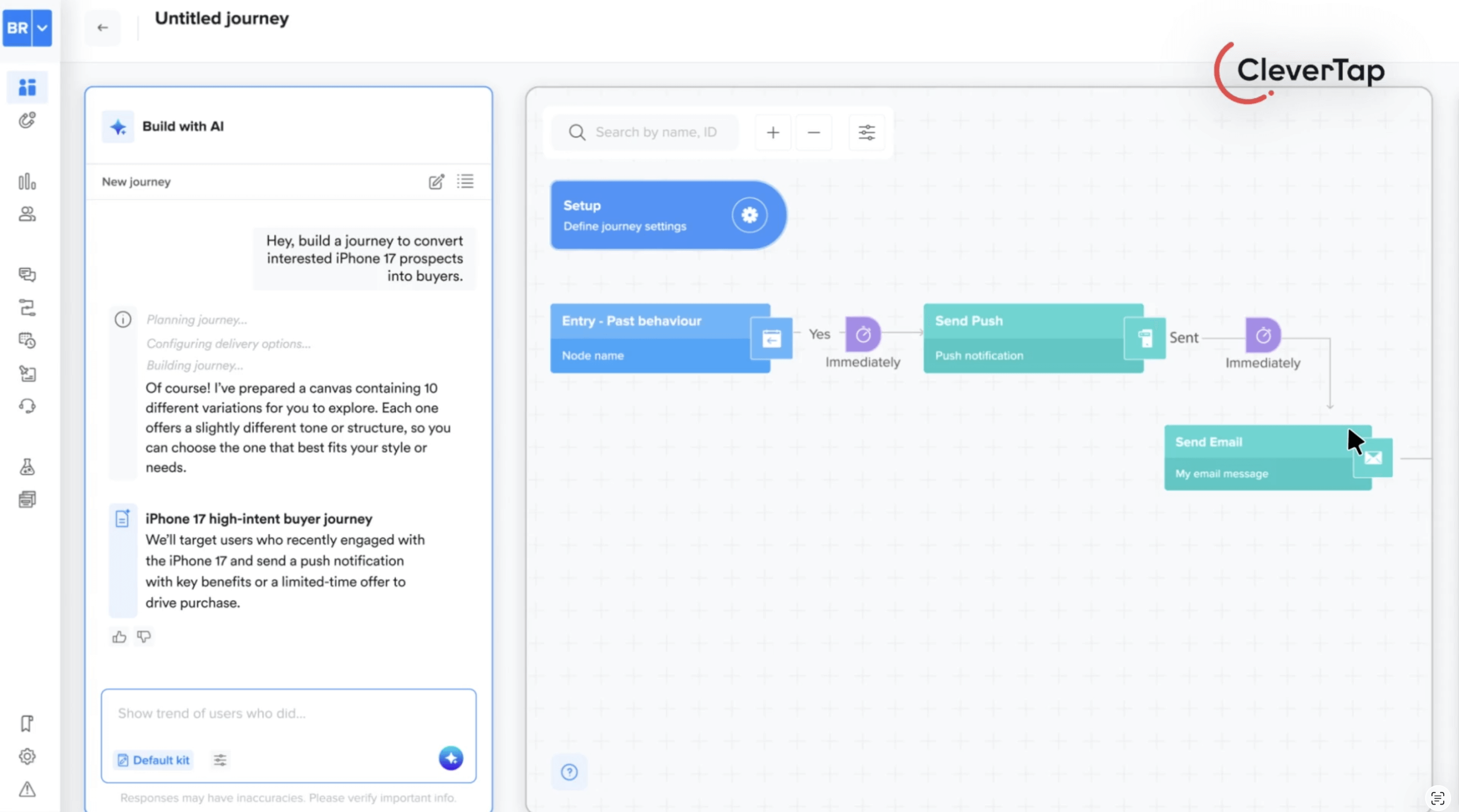Image resolution: width=1459 pixels, height=812 pixels.
Task: Open the gear icon on the Setup node
Action: 749,215
